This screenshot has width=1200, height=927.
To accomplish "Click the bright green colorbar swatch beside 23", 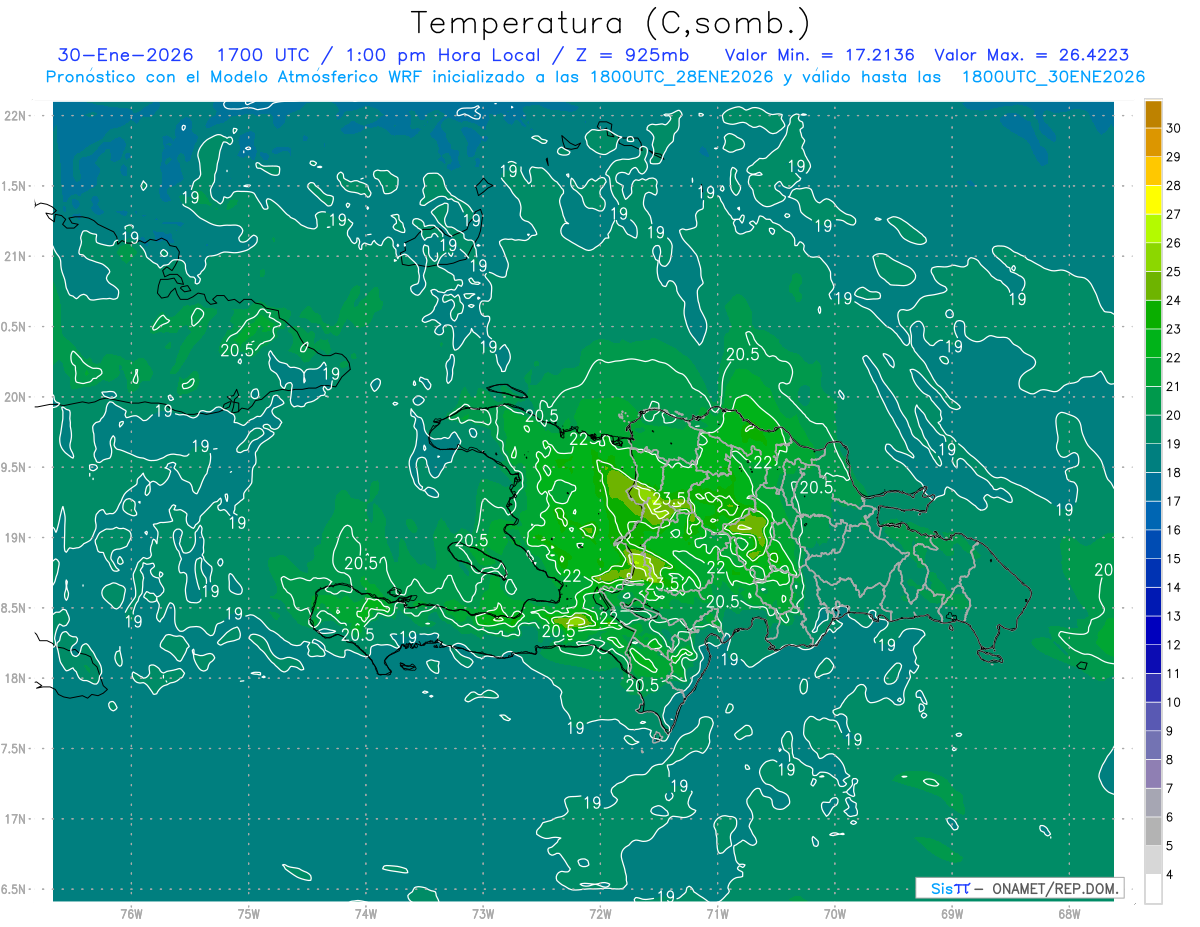I will point(1153,316).
